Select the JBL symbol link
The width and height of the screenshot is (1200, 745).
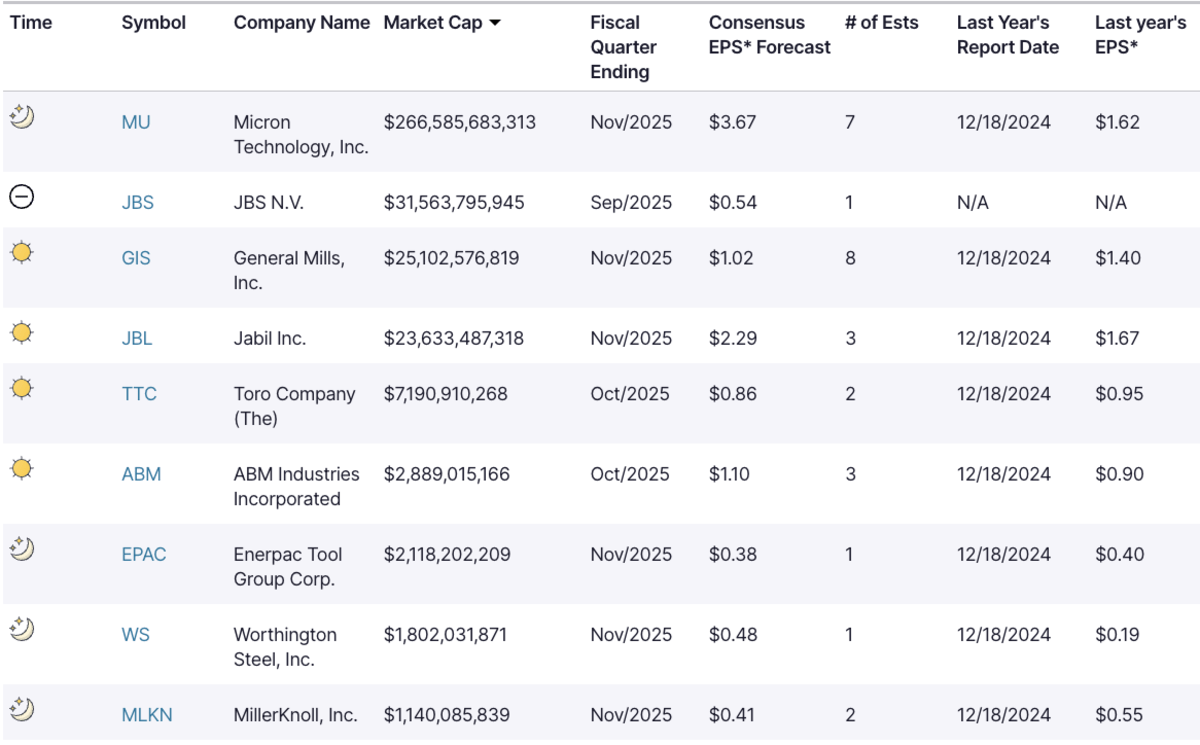coord(137,338)
